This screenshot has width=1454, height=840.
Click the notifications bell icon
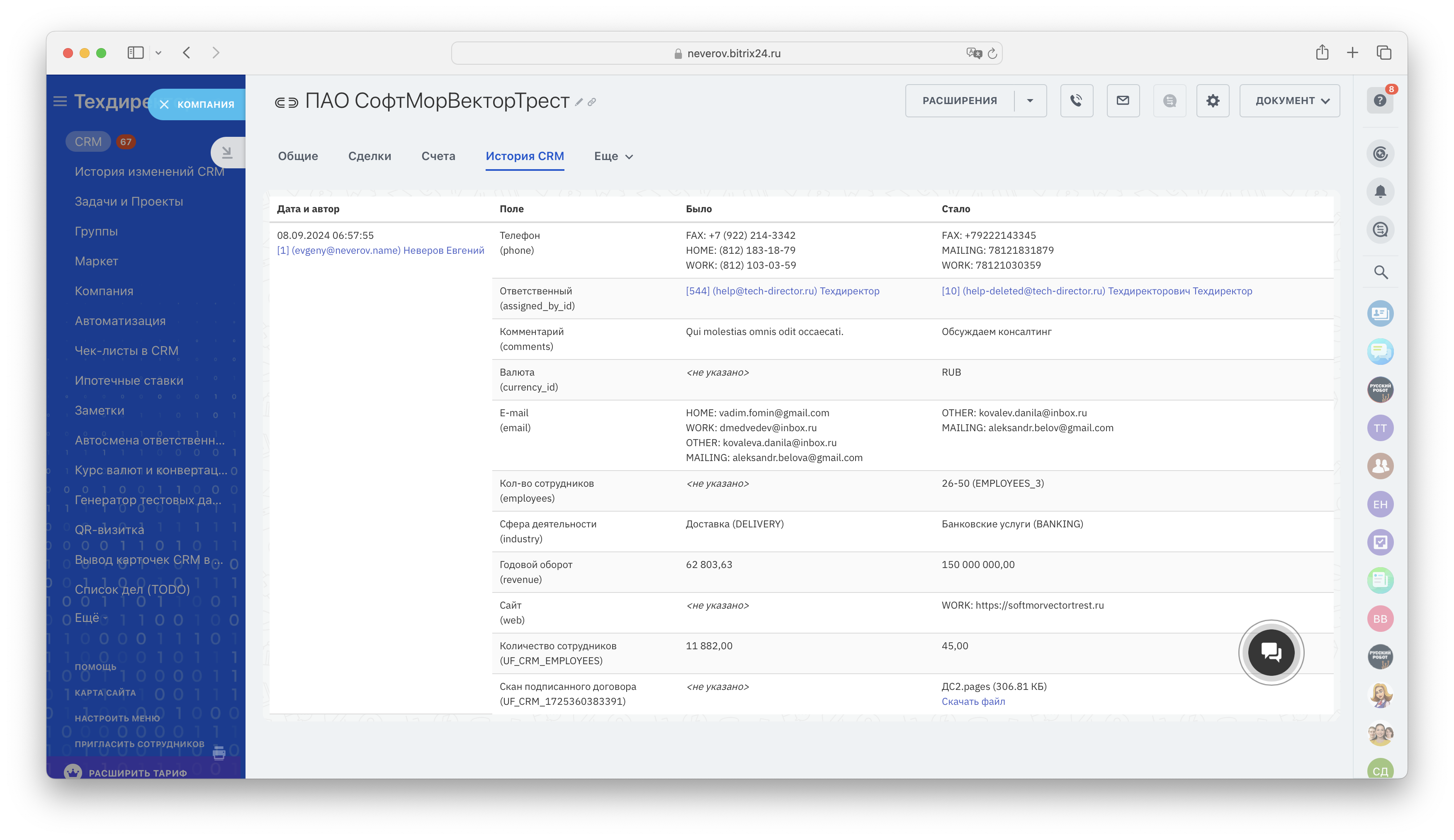coord(1380,192)
